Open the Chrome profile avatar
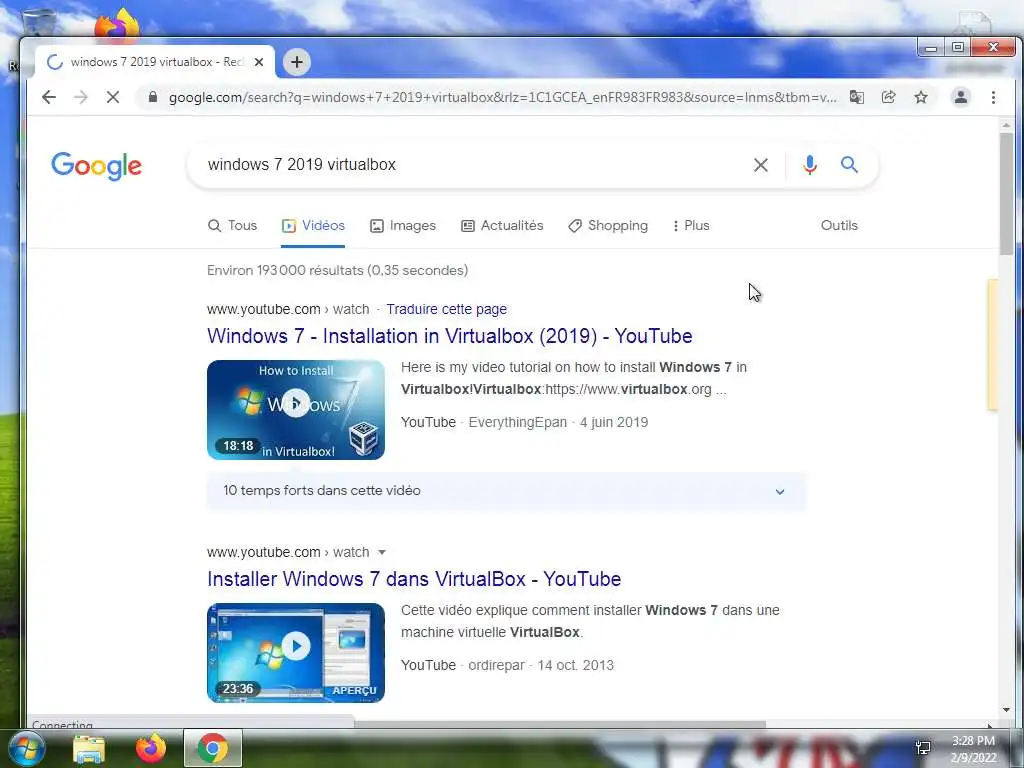 (x=961, y=97)
